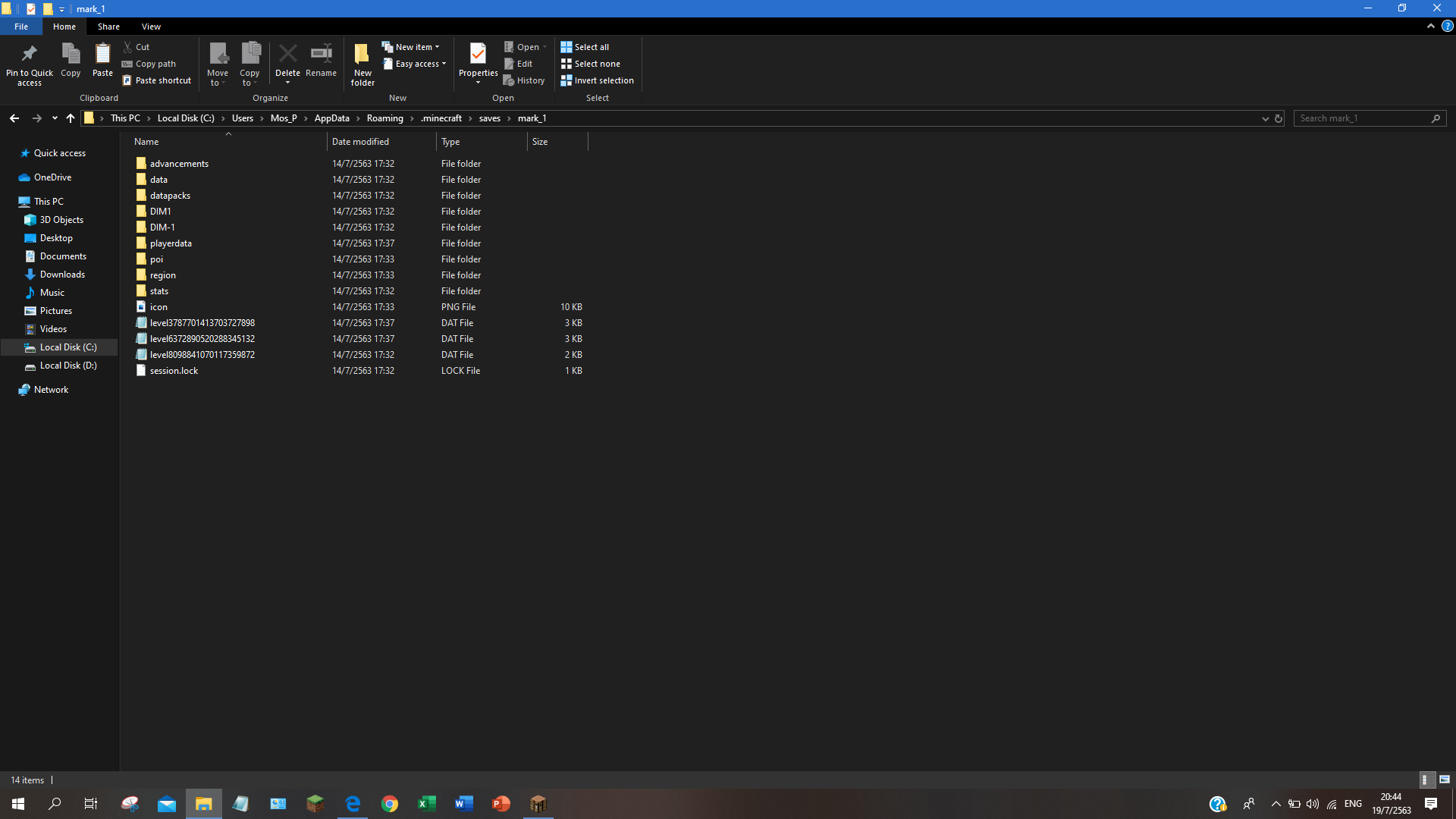Click the Up one level arrow
The width and height of the screenshot is (1456, 819).
pos(71,118)
